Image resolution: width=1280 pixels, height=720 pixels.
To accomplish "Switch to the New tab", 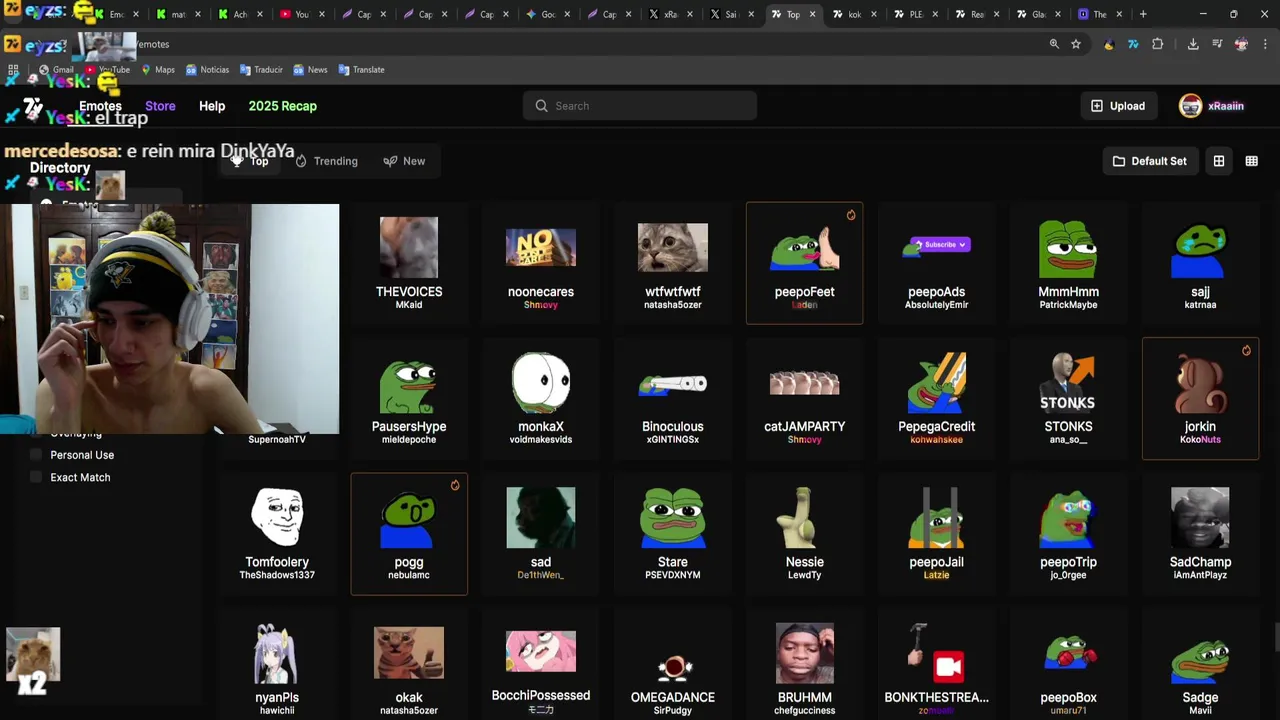I will click(404, 161).
